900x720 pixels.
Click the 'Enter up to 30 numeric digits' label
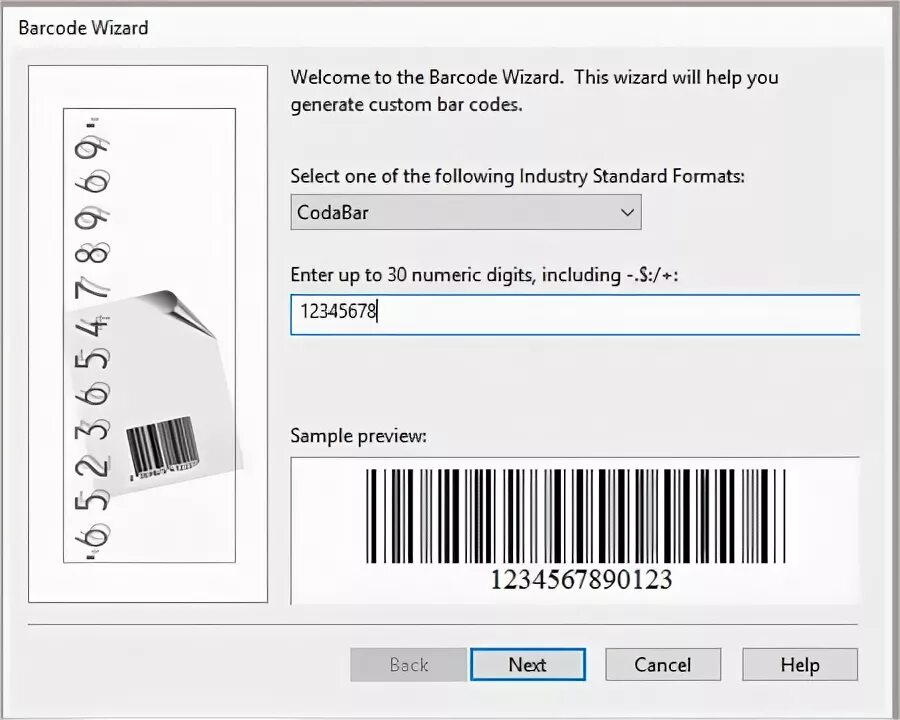pos(484,275)
